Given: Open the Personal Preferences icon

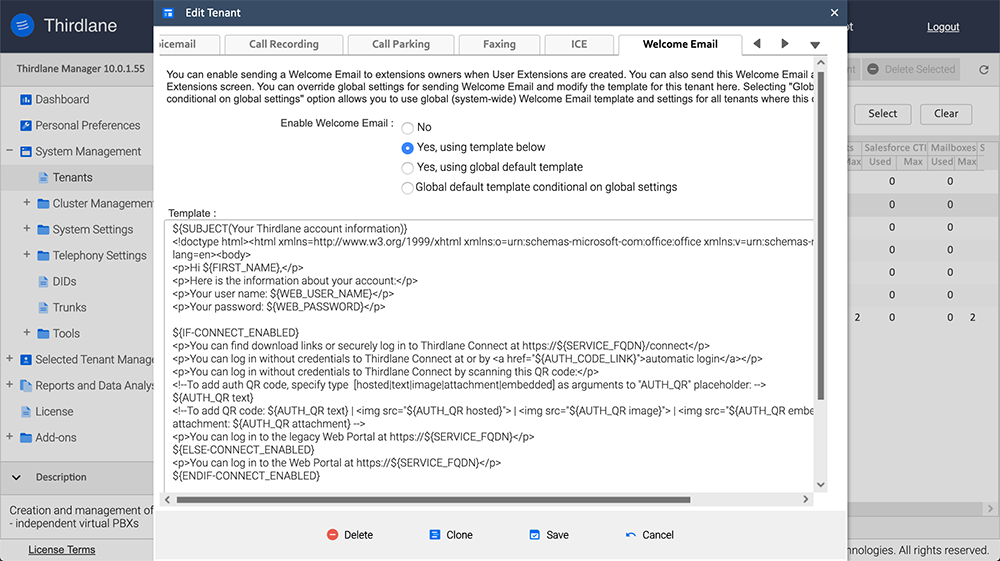Looking at the screenshot, I should click(x=26, y=126).
